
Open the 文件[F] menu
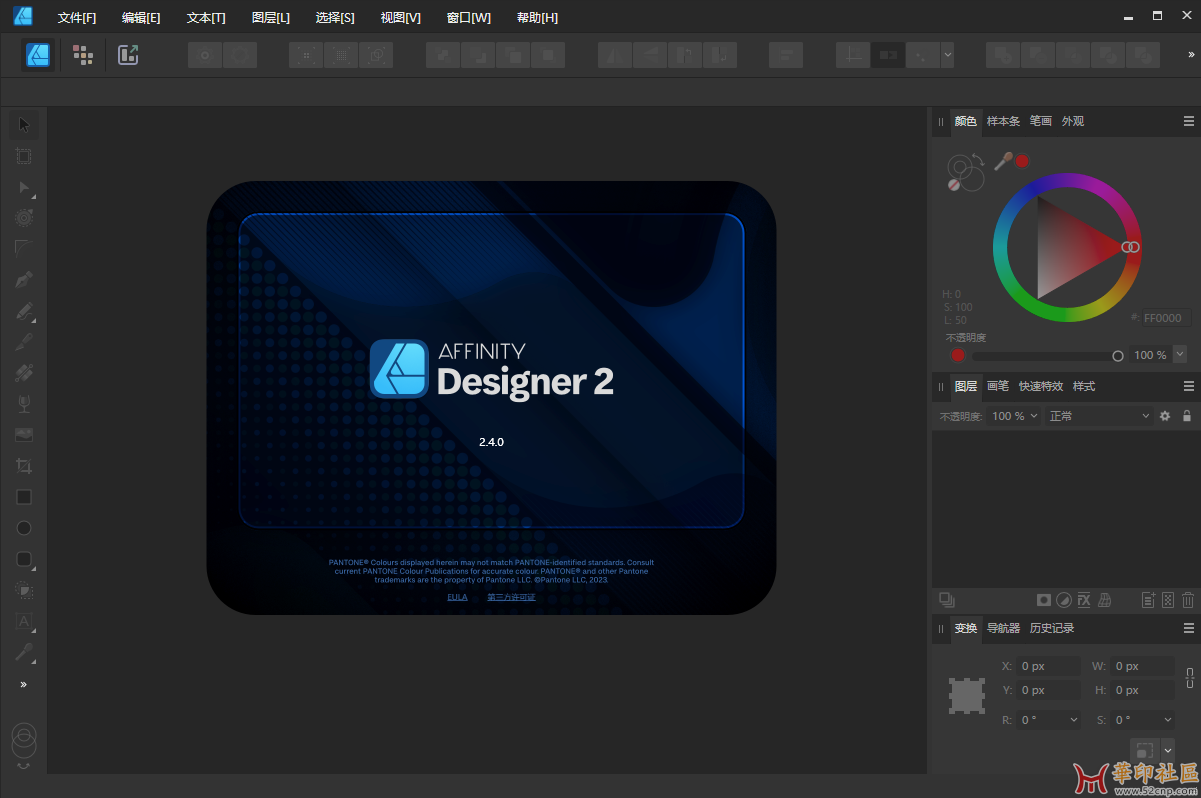coord(77,18)
